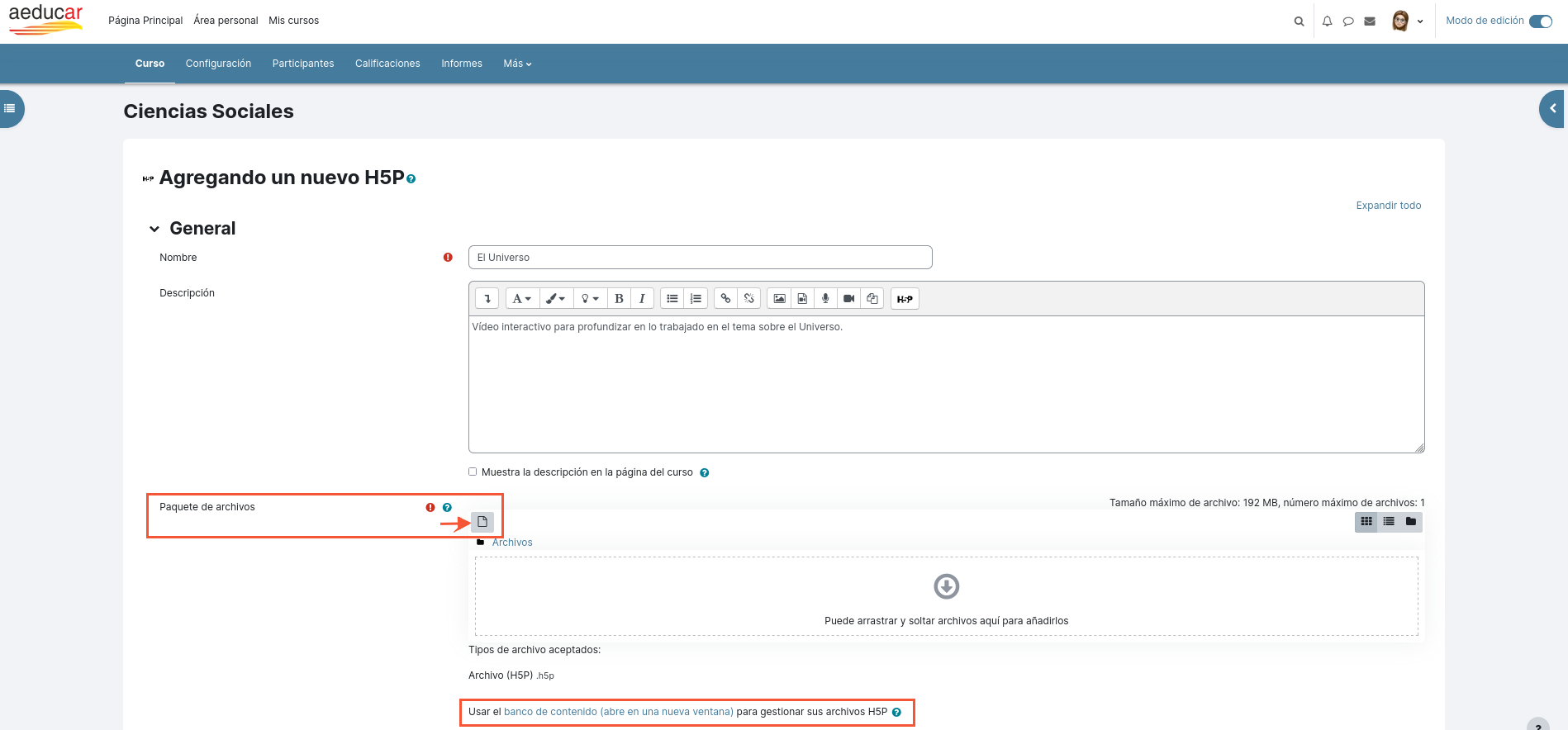
Task: Toggle the editor toolbar expand arrow button
Action: pos(487,299)
